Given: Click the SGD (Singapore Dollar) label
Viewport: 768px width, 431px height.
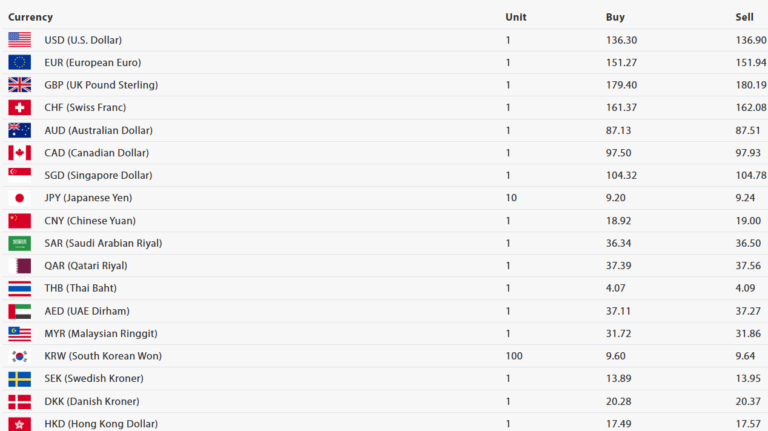Looking at the screenshot, I should pos(98,175).
